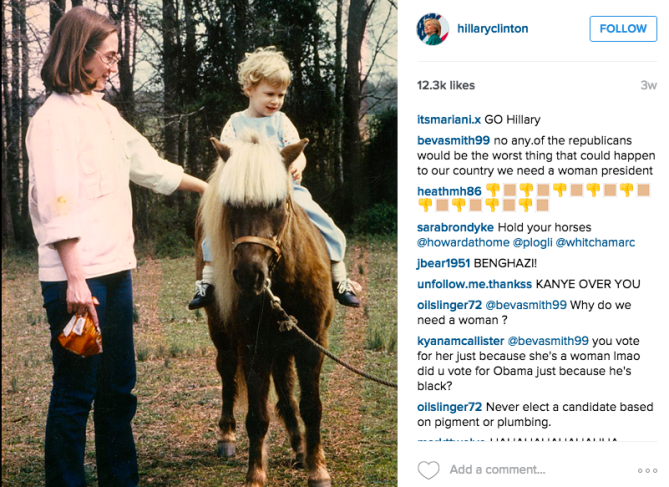Open bevasmith99 commenter profile
This screenshot has height=487, width=669.
coord(453,140)
